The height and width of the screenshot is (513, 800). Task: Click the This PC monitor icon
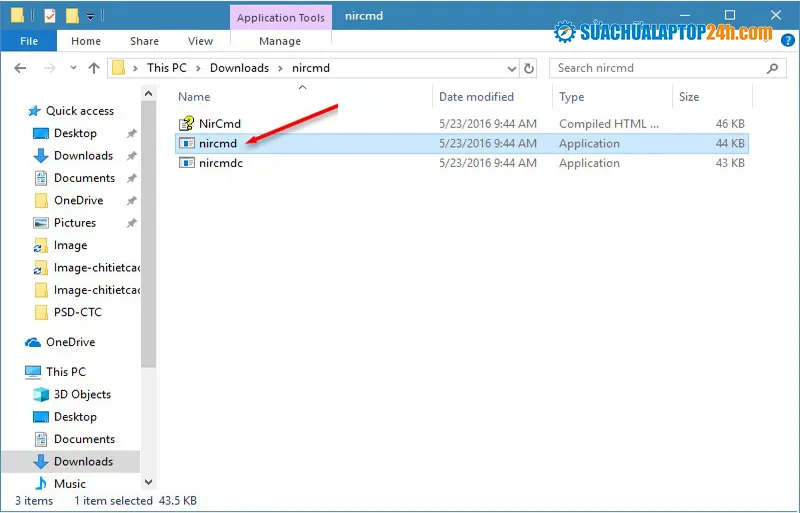tap(33, 372)
